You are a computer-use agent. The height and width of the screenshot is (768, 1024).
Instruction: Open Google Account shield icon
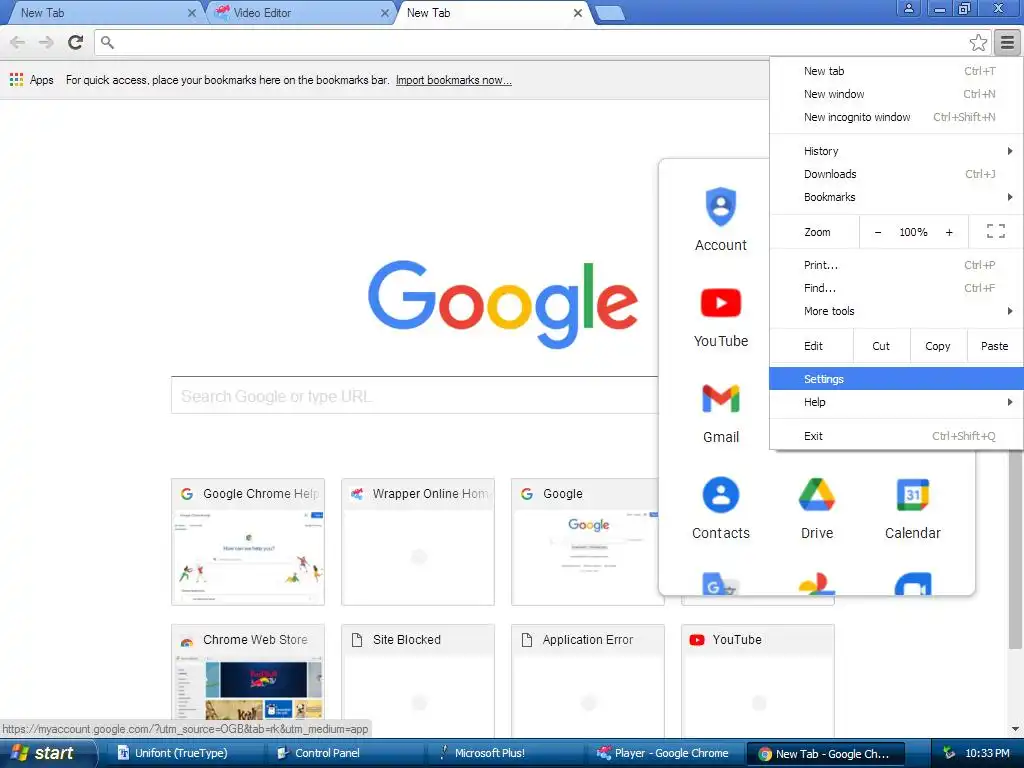click(720, 206)
